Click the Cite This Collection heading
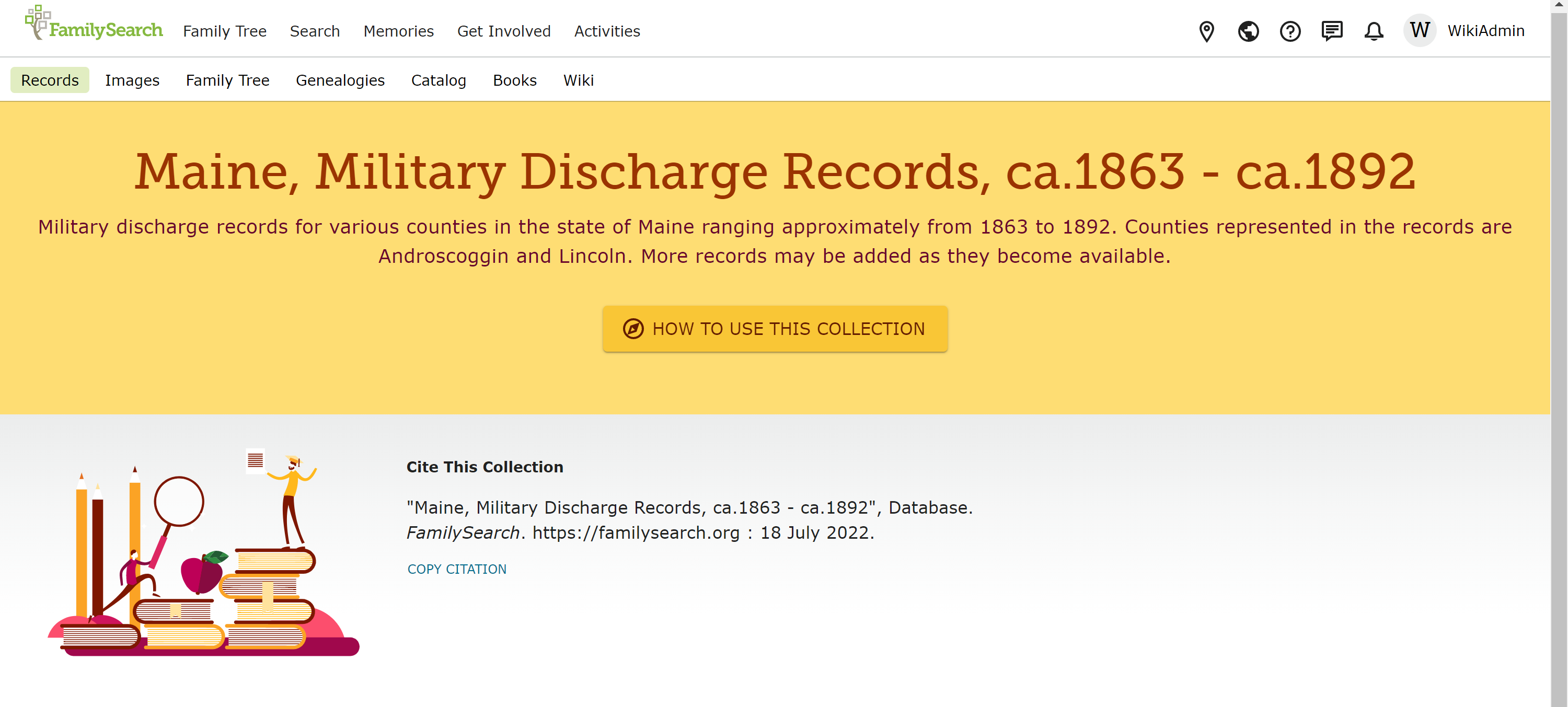Screen dimensions: 1568x707 coord(485,467)
